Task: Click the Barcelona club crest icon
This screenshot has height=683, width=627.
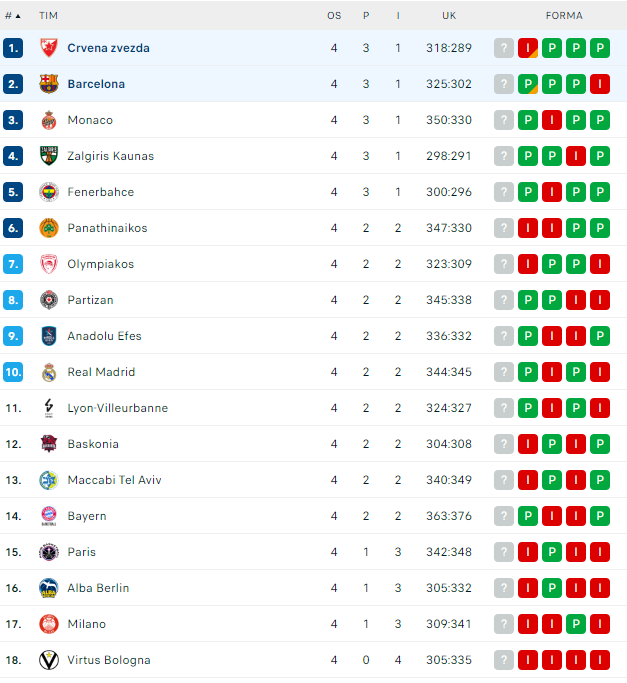Action: pos(49,84)
